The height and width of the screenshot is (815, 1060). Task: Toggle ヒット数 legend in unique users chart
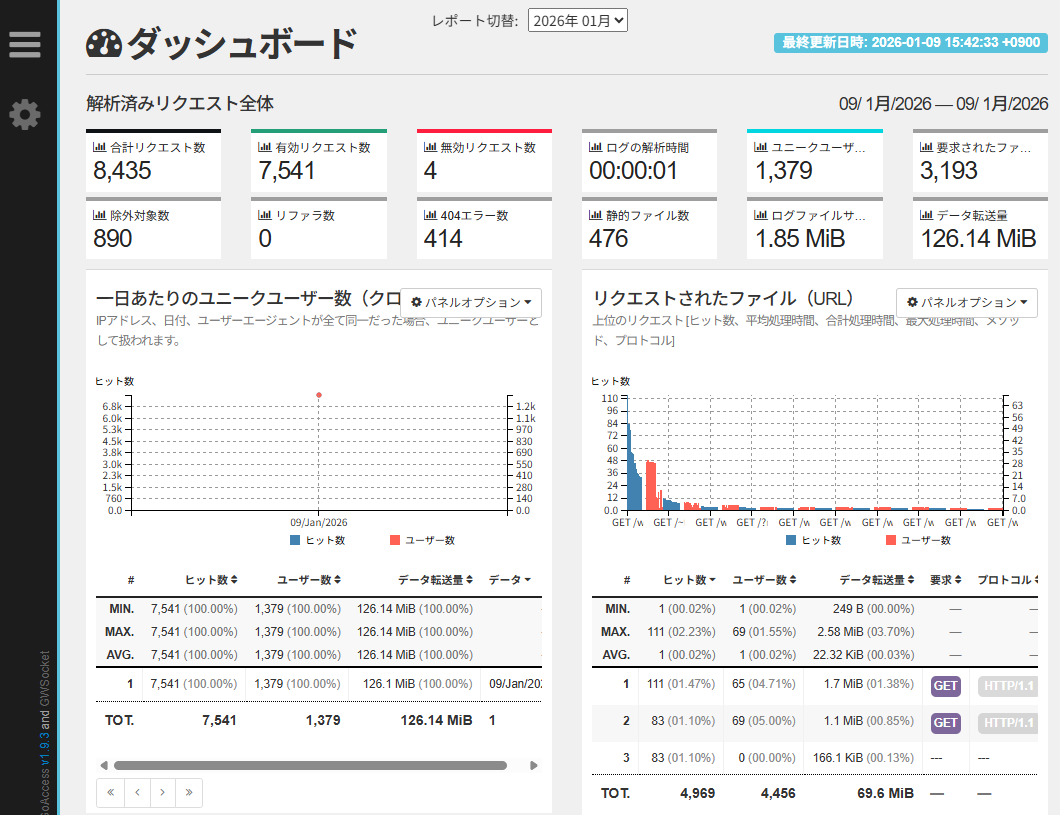coord(318,540)
